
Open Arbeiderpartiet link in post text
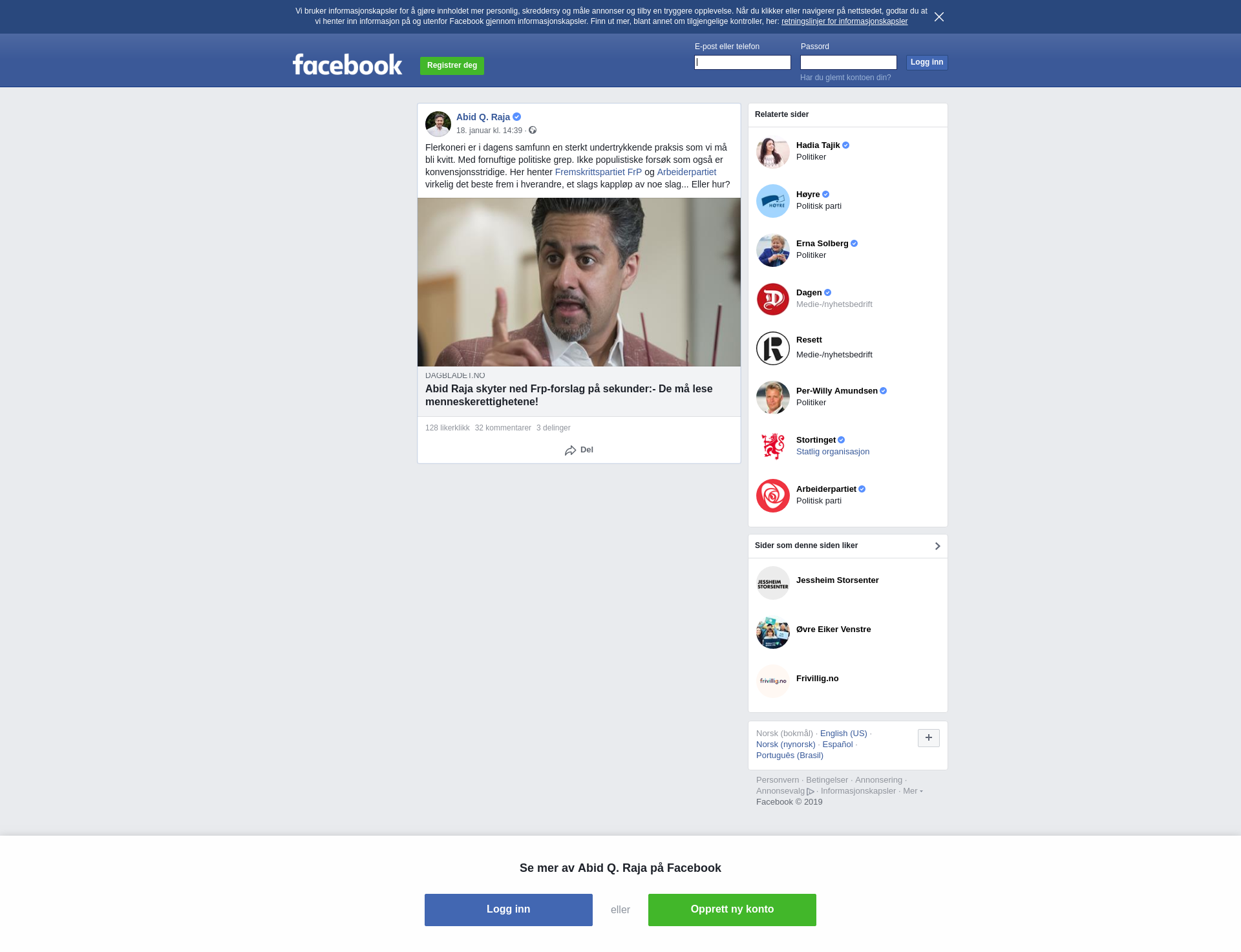pos(686,172)
